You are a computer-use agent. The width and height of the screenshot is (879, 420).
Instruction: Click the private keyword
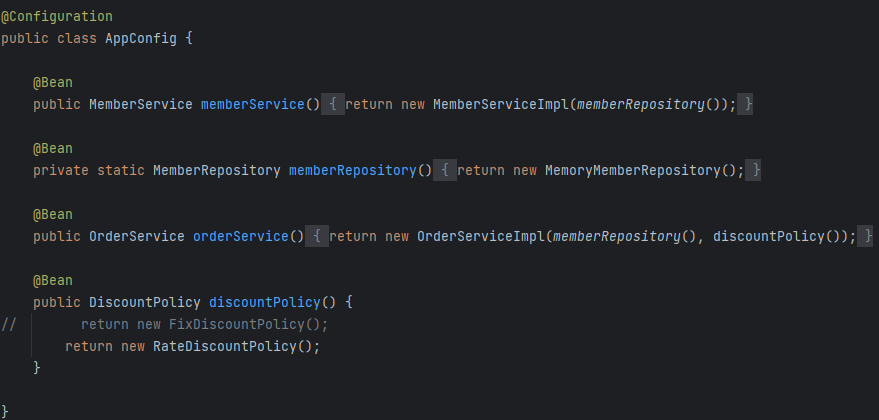61,170
